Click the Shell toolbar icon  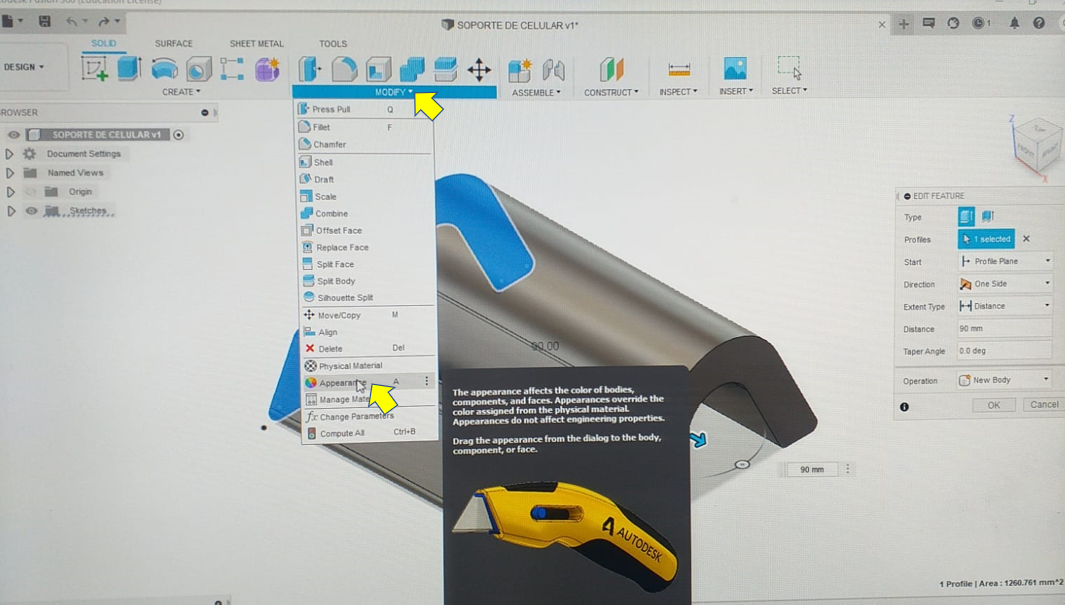[378, 69]
